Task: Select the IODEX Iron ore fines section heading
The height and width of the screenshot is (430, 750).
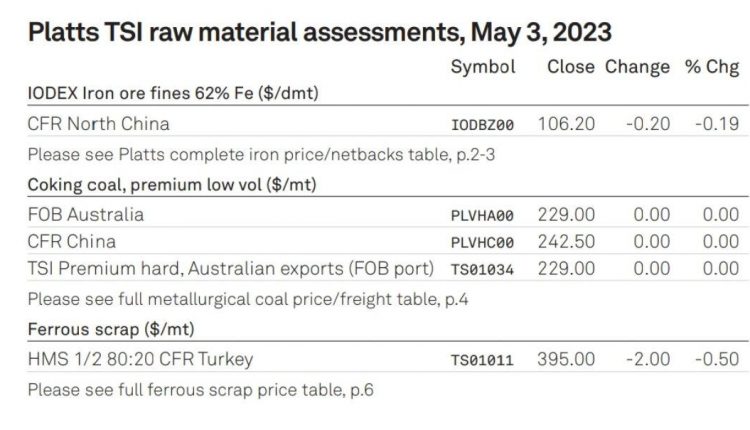Action: pos(173,93)
